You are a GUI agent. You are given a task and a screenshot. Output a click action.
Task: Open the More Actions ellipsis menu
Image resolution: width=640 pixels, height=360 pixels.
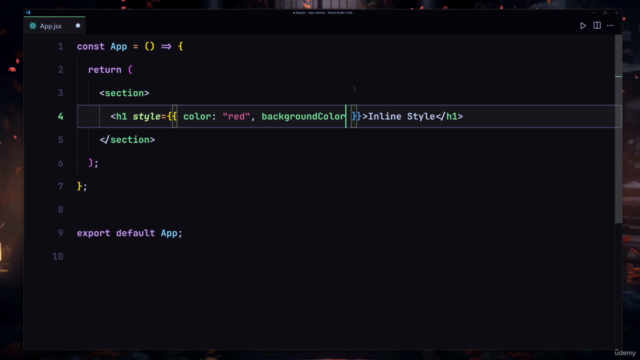pos(610,26)
